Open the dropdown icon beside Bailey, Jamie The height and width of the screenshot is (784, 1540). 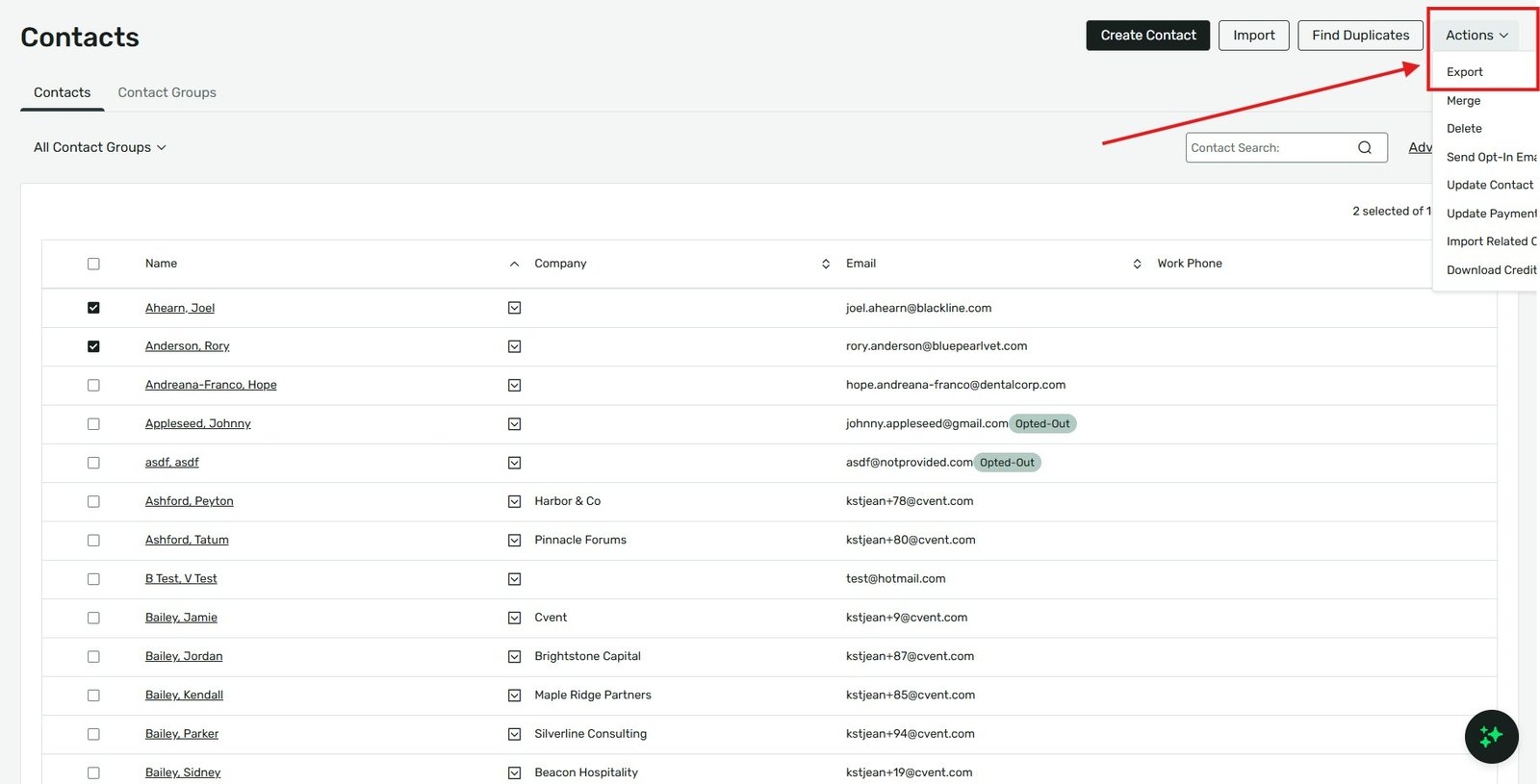[514, 618]
